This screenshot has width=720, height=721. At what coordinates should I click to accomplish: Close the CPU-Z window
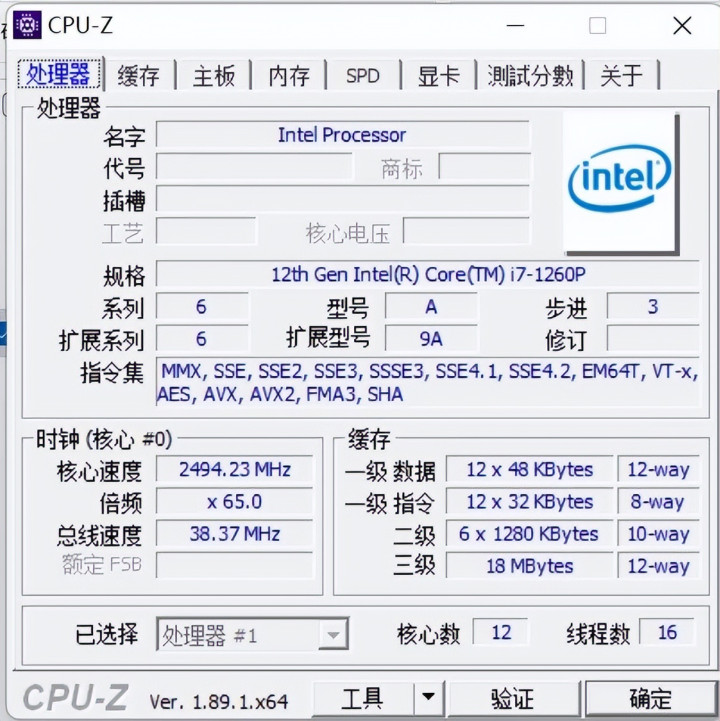(x=682, y=25)
